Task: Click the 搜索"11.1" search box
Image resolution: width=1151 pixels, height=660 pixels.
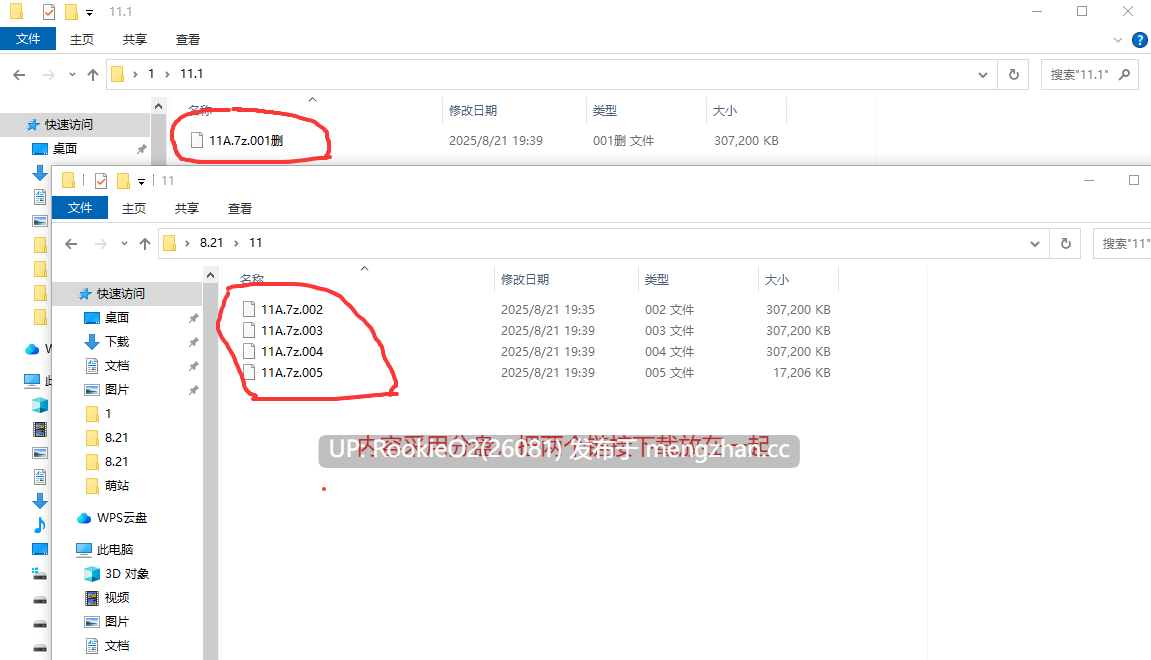Action: pyautogui.click(x=1090, y=74)
